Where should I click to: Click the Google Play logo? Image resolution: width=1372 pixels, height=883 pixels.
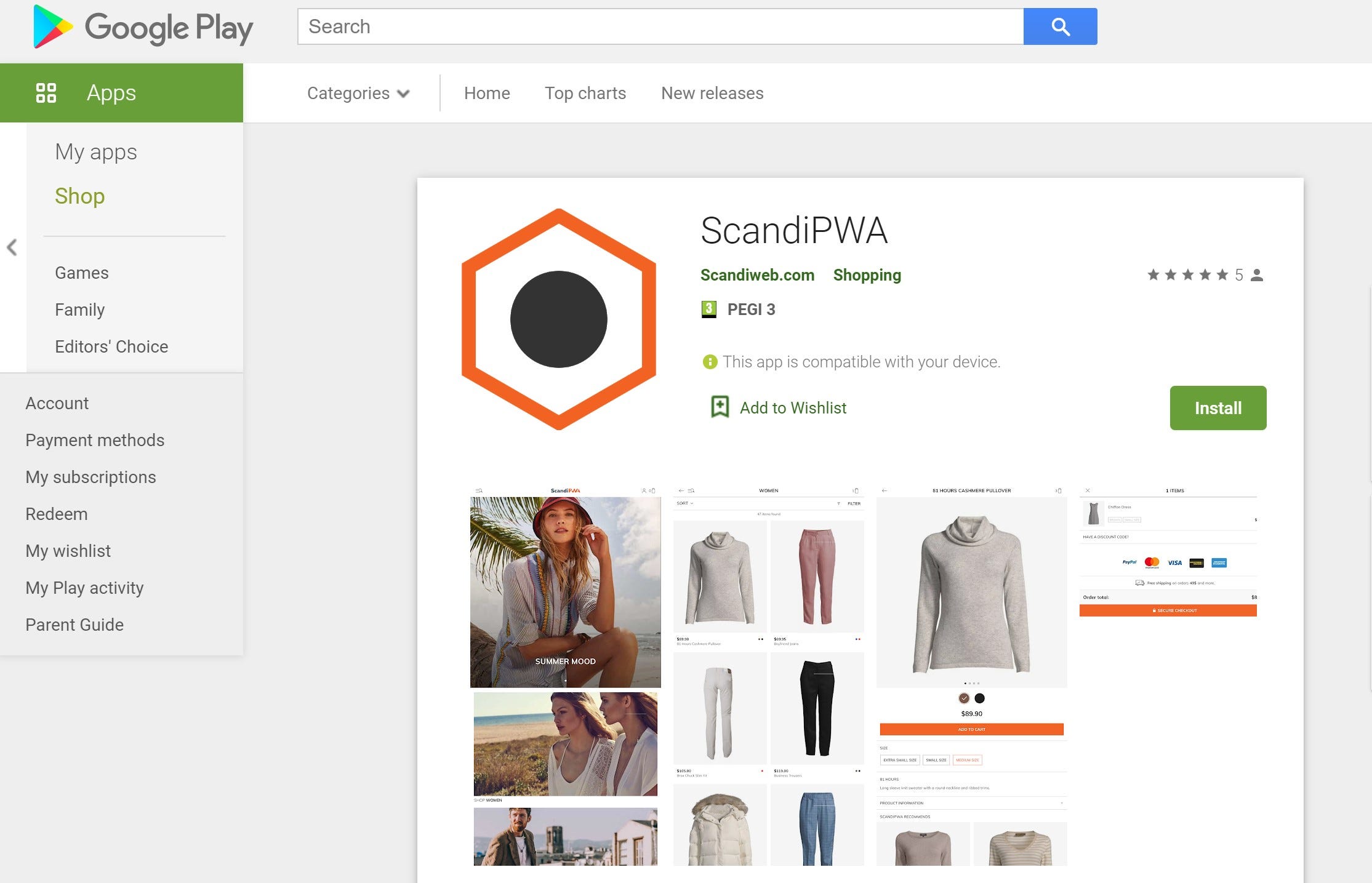pyautogui.click(x=143, y=27)
